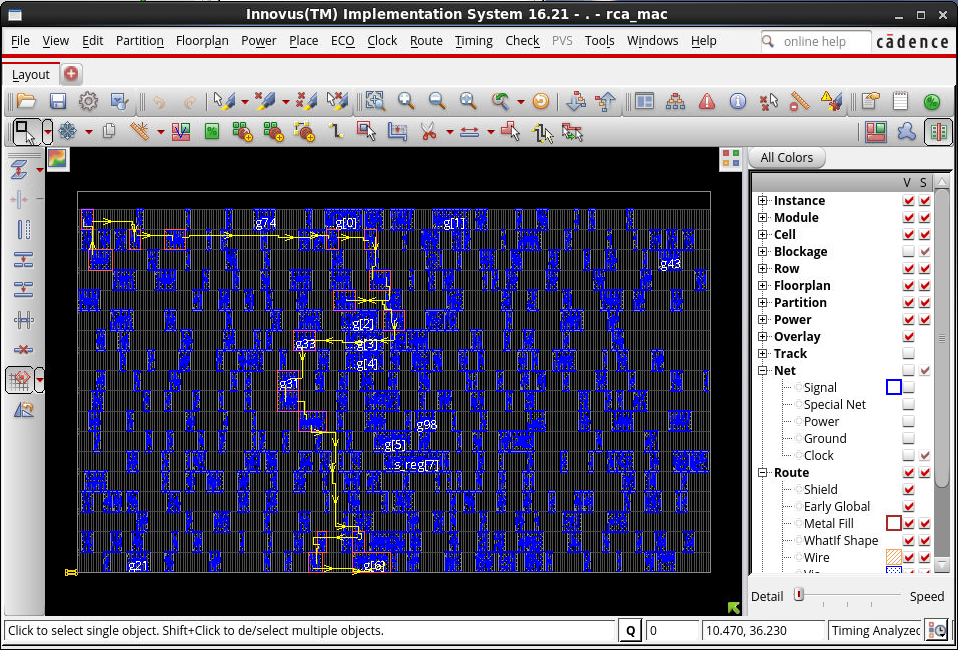
Task: Open the red violation warning triangle icon
Action: [x=707, y=101]
